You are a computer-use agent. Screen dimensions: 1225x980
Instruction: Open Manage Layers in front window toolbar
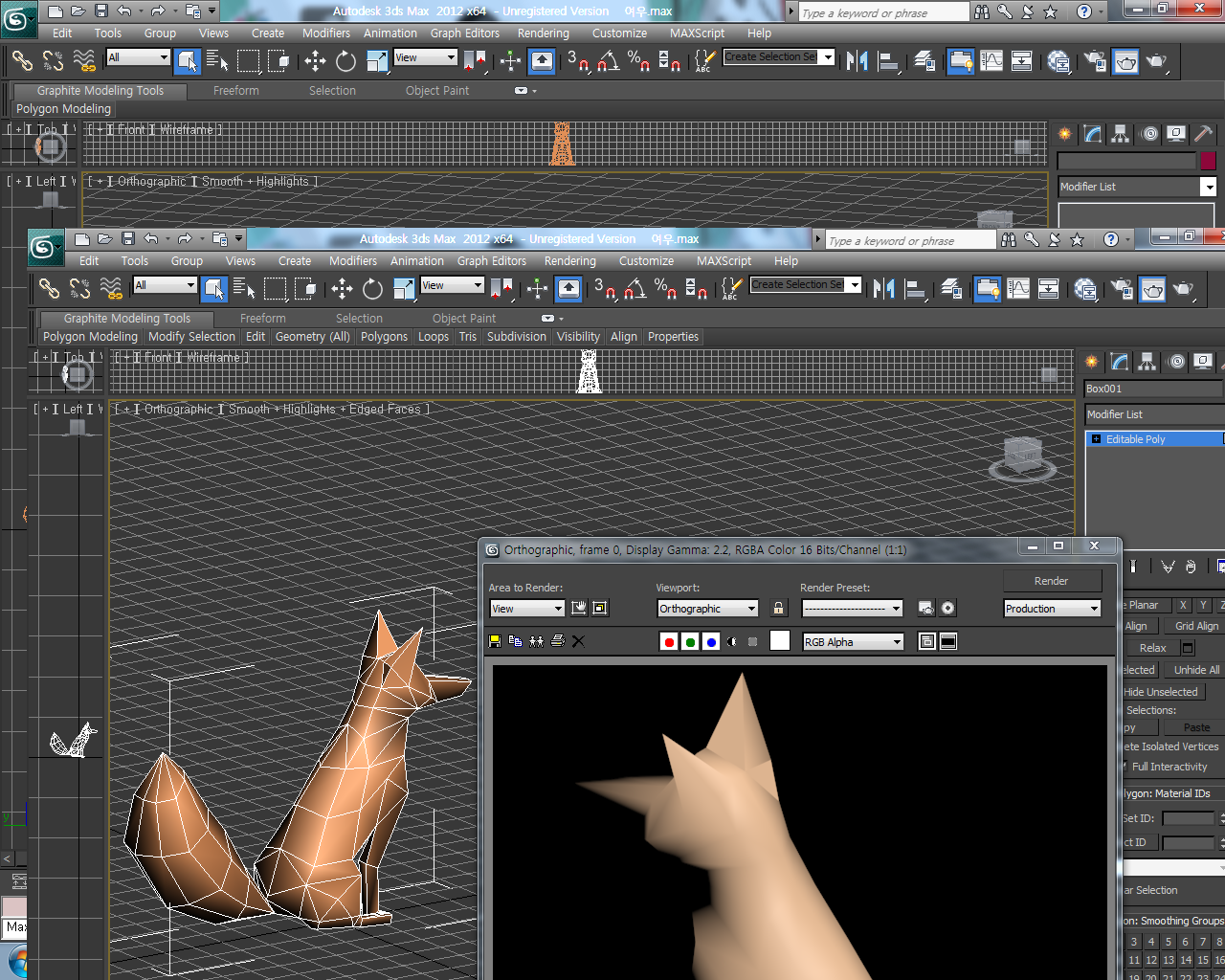coord(950,288)
